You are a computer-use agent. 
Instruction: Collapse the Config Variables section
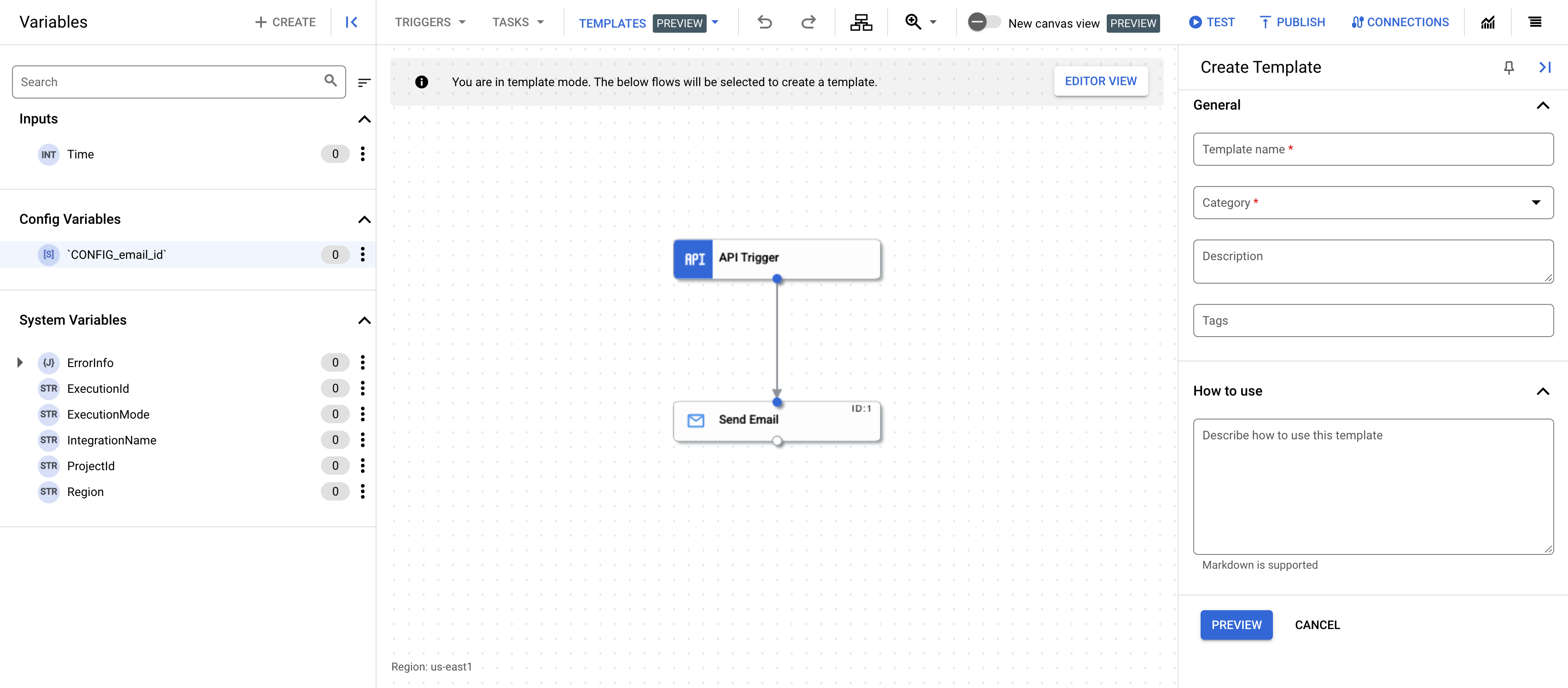pos(365,219)
